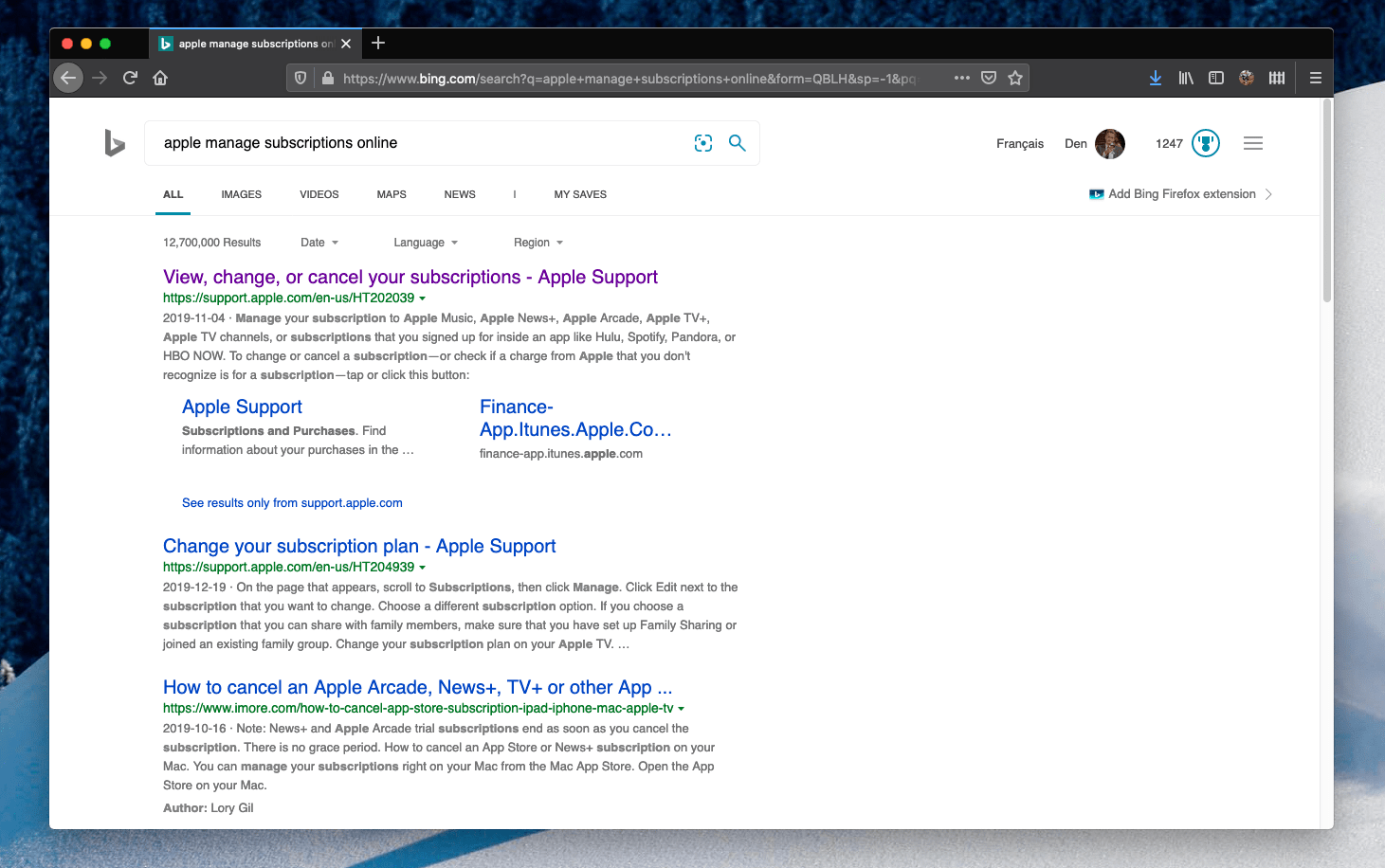Click the 'Author: Lory Gil' text
This screenshot has width=1385, height=868.
[x=209, y=808]
